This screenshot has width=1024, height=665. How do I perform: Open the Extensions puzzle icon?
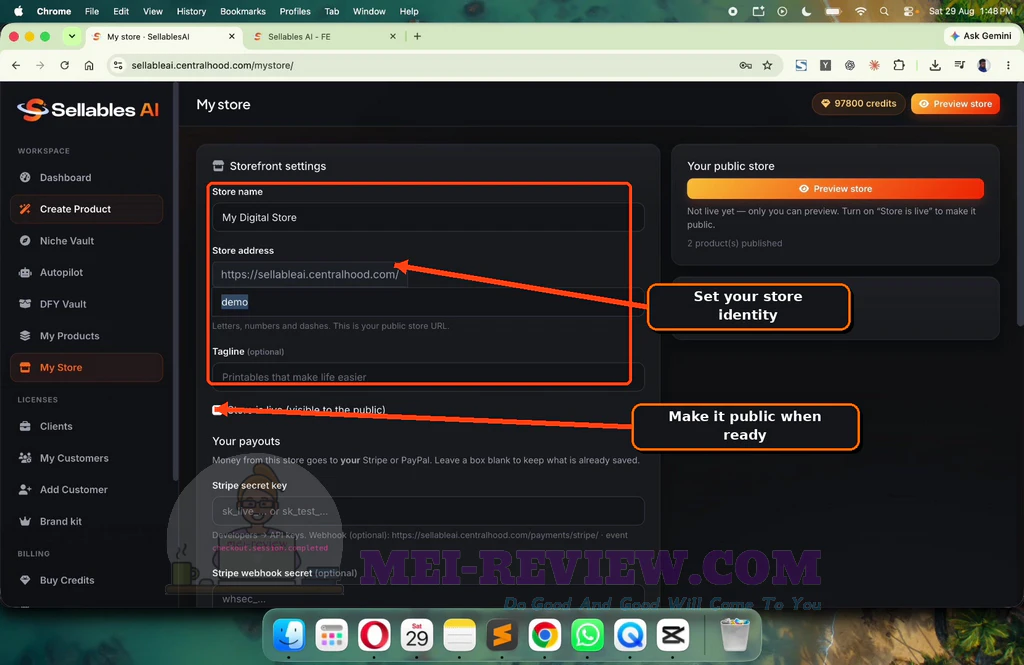(x=899, y=65)
